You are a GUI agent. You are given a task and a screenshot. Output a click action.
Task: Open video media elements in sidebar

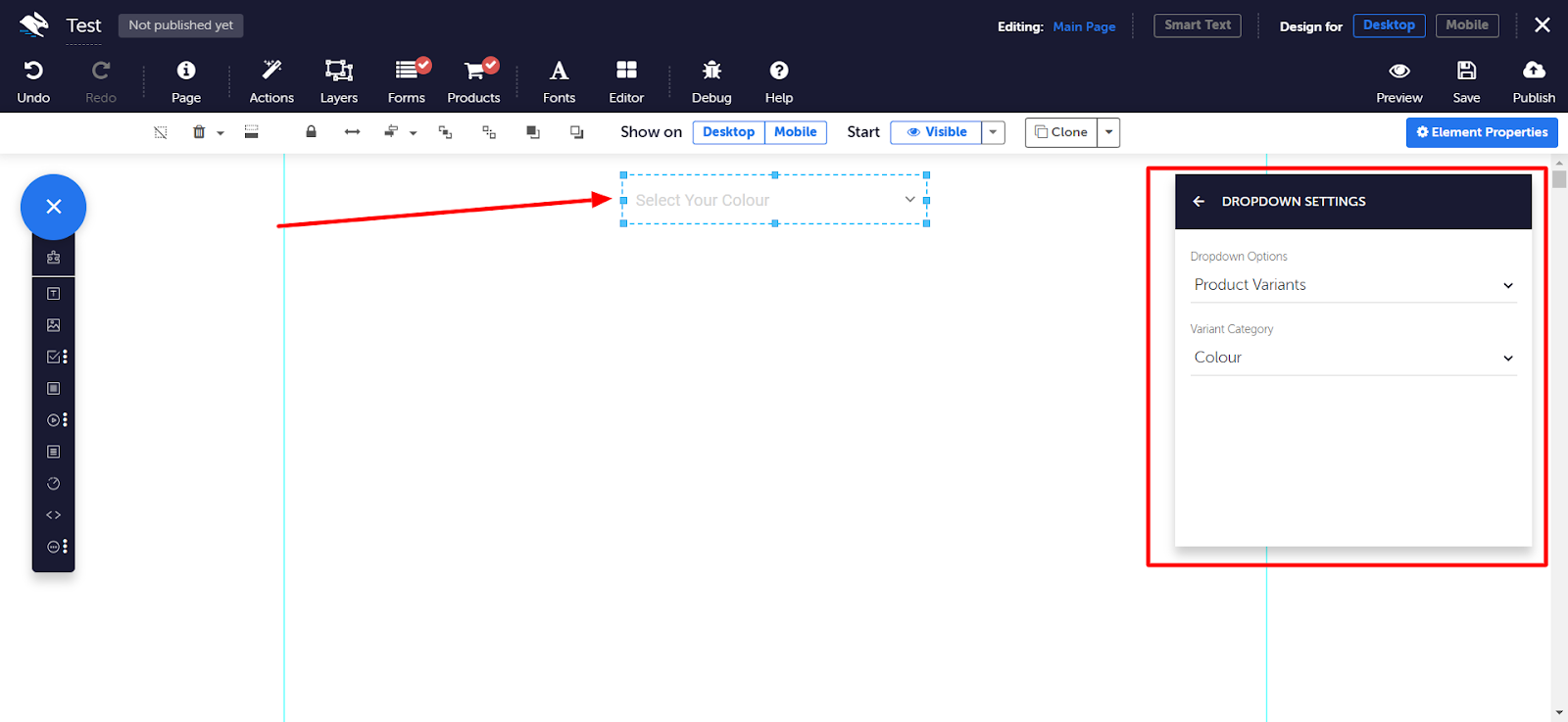pos(57,420)
